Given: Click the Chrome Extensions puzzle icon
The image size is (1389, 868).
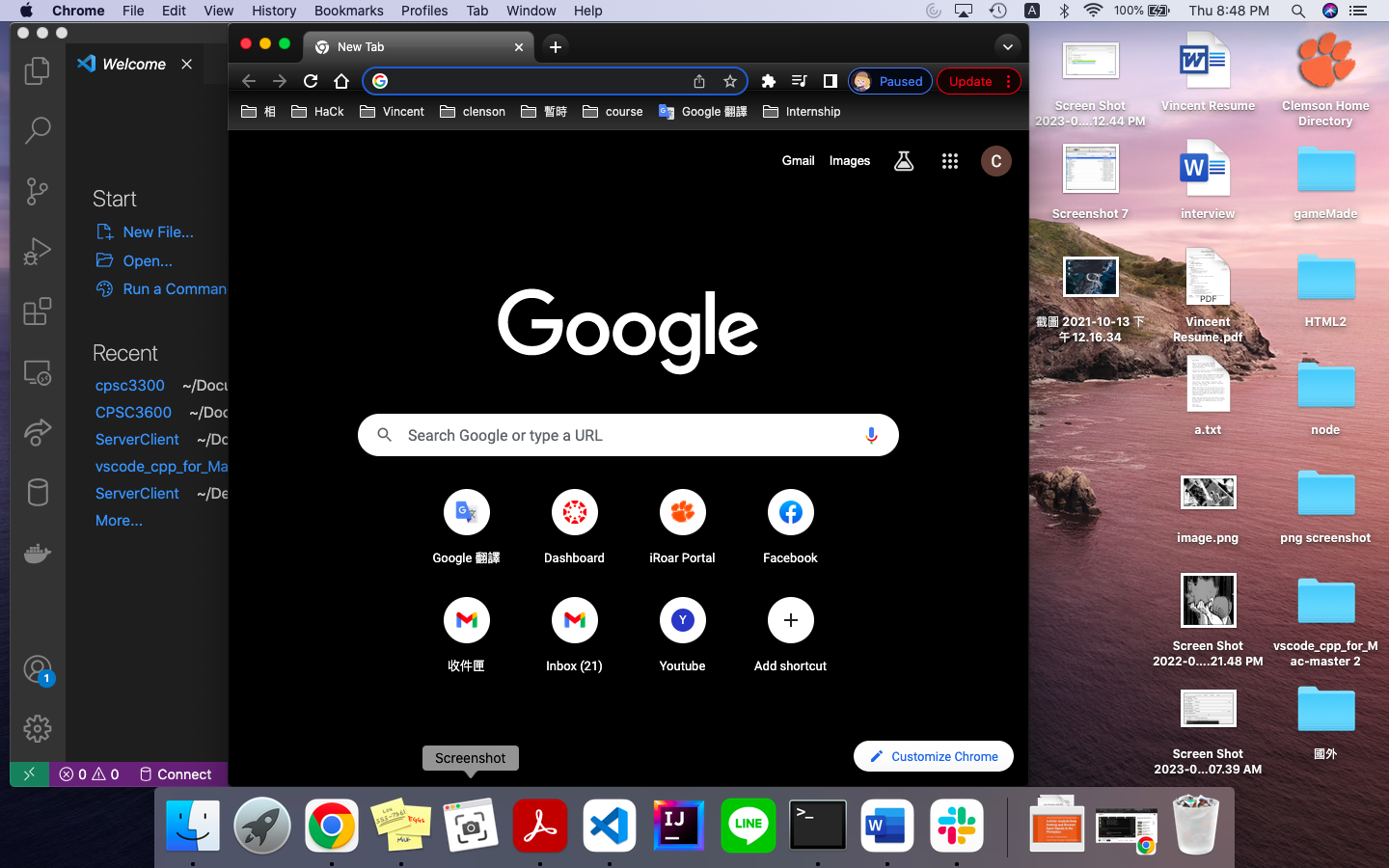Looking at the screenshot, I should (768, 81).
